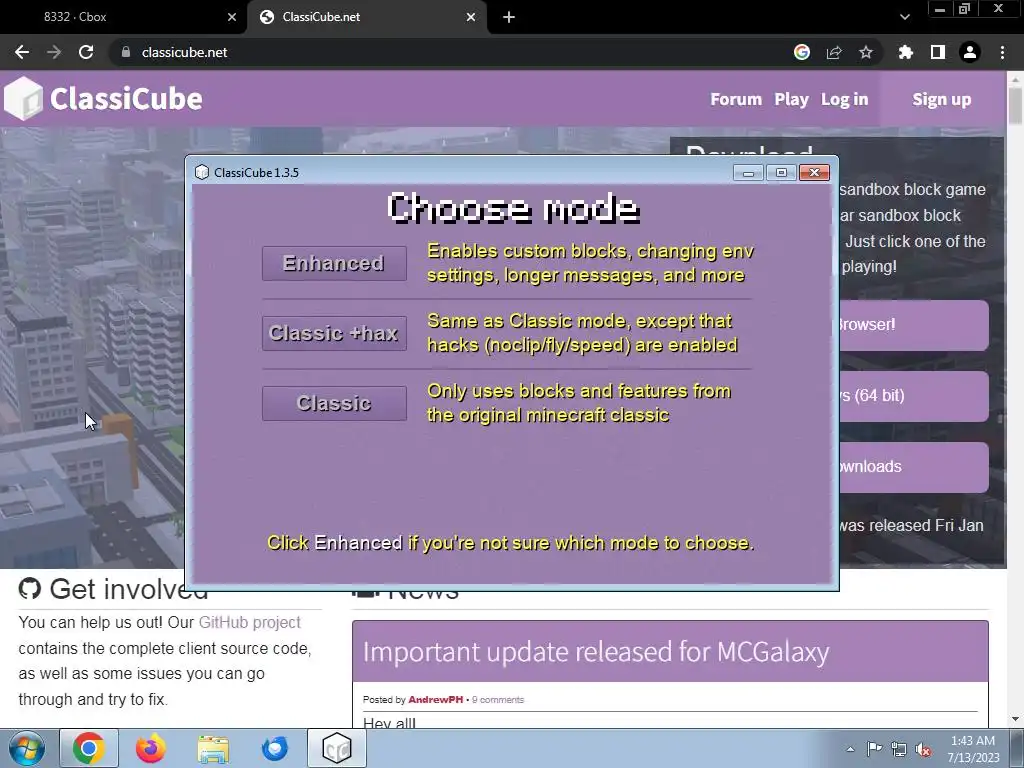Image resolution: width=1024 pixels, height=768 pixels.
Task: Open the Forum link in site header
Action: tap(736, 99)
